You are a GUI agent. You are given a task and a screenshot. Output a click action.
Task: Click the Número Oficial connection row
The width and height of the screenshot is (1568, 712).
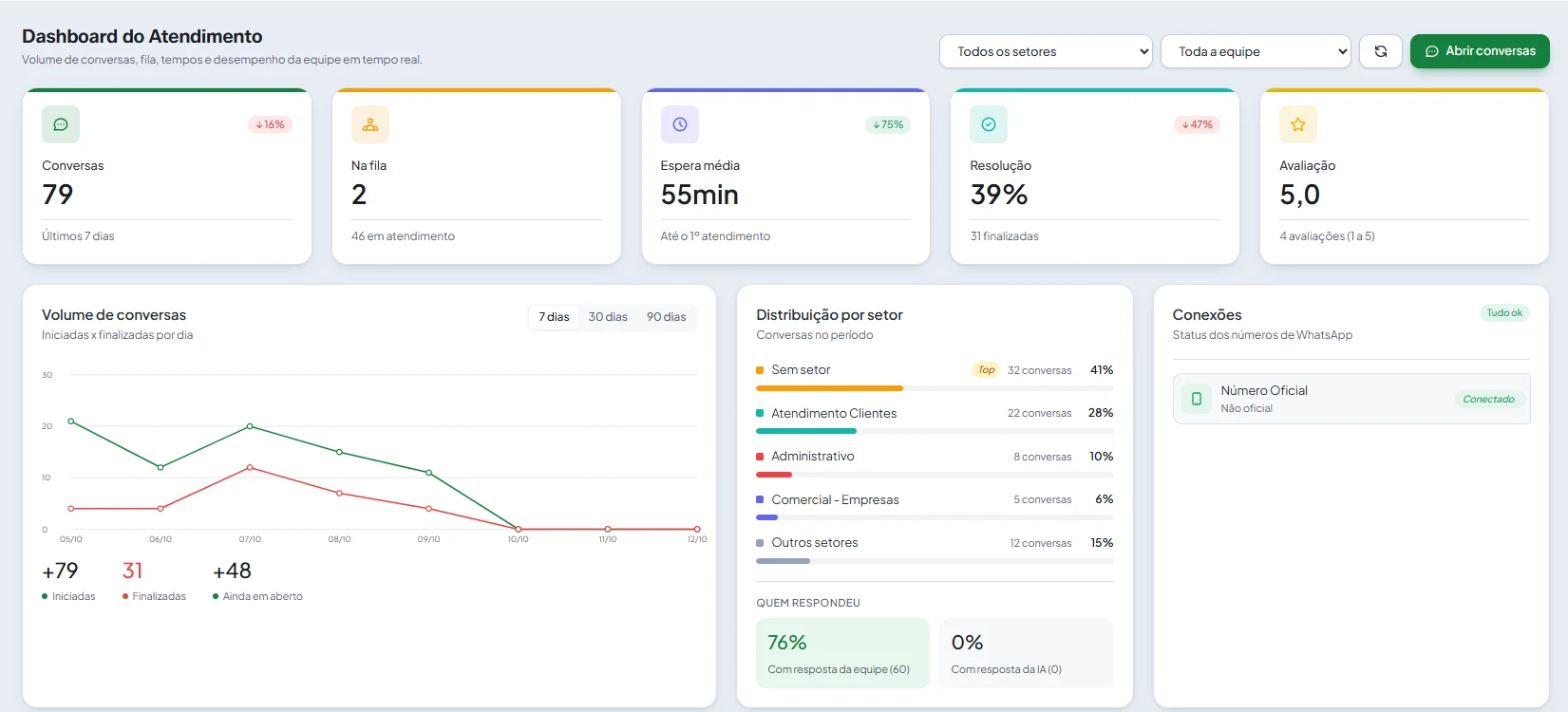1351,399
